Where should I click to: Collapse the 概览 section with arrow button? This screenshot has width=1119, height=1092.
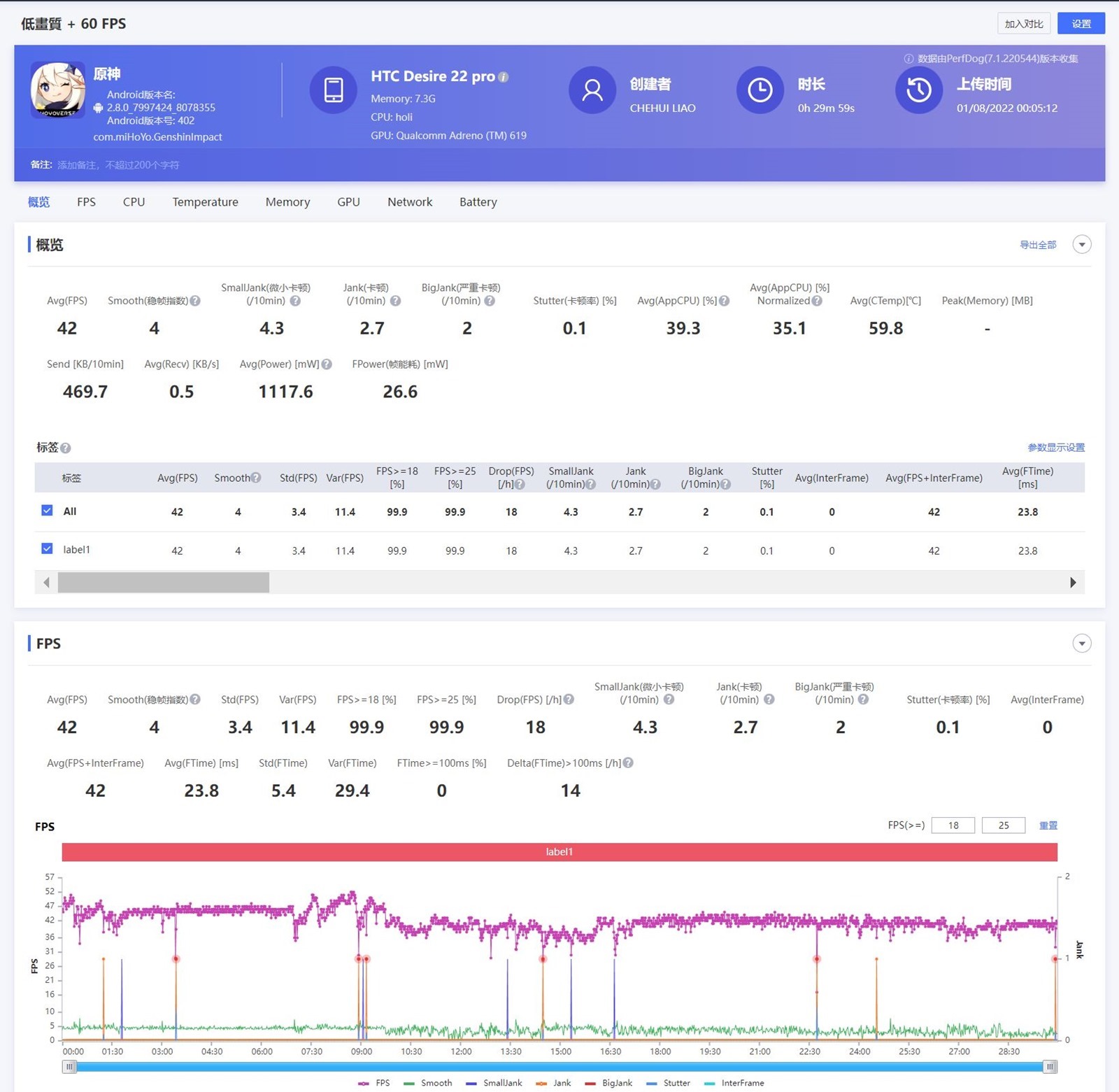click(x=1081, y=245)
